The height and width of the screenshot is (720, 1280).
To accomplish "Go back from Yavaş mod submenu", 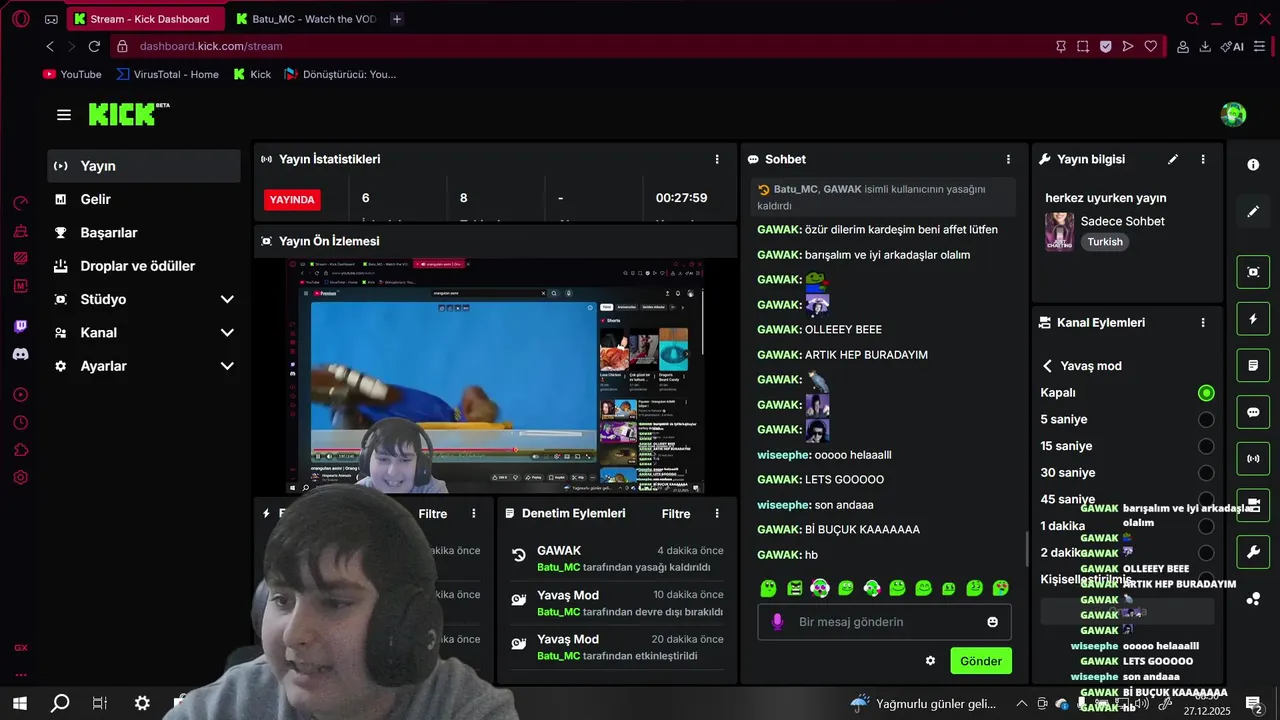I will 1047,366.
